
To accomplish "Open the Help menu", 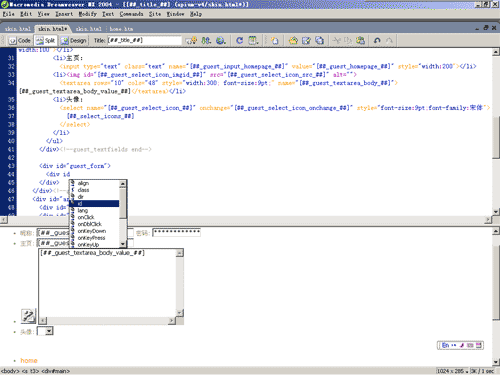I will point(196,14).
